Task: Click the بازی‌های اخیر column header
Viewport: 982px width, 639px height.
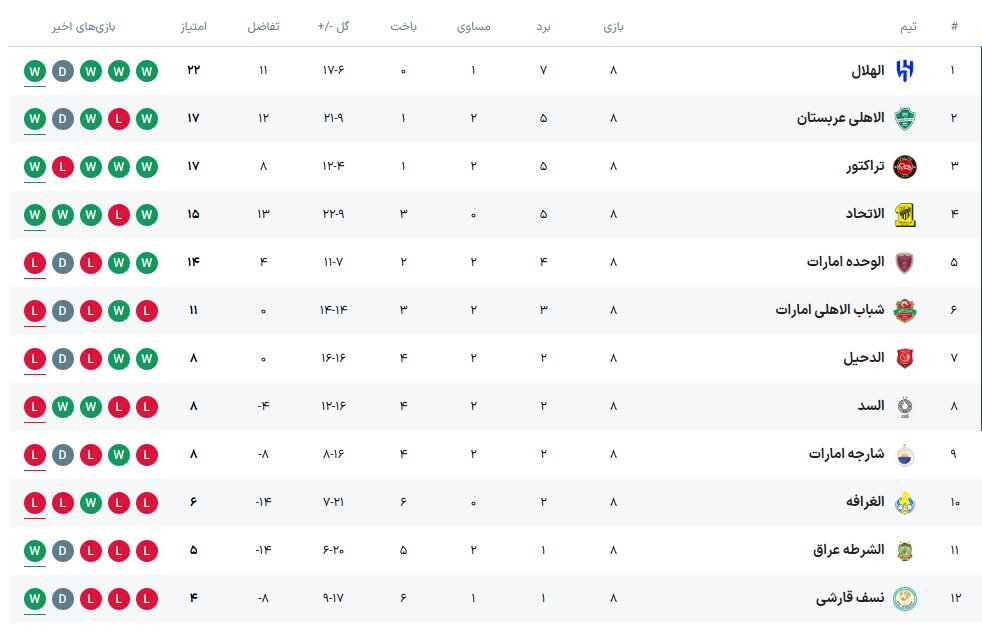Action: point(85,27)
